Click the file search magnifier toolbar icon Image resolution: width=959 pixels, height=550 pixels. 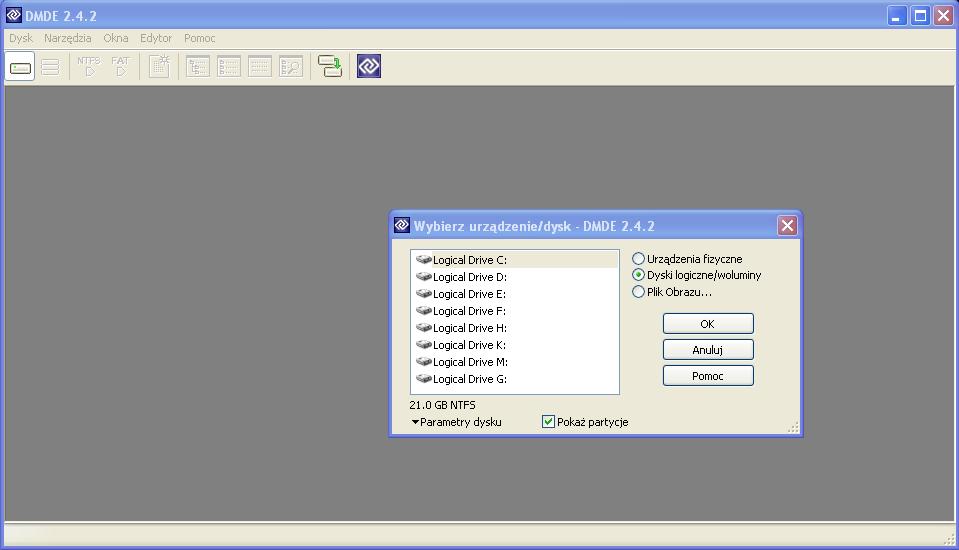point(291,67)
